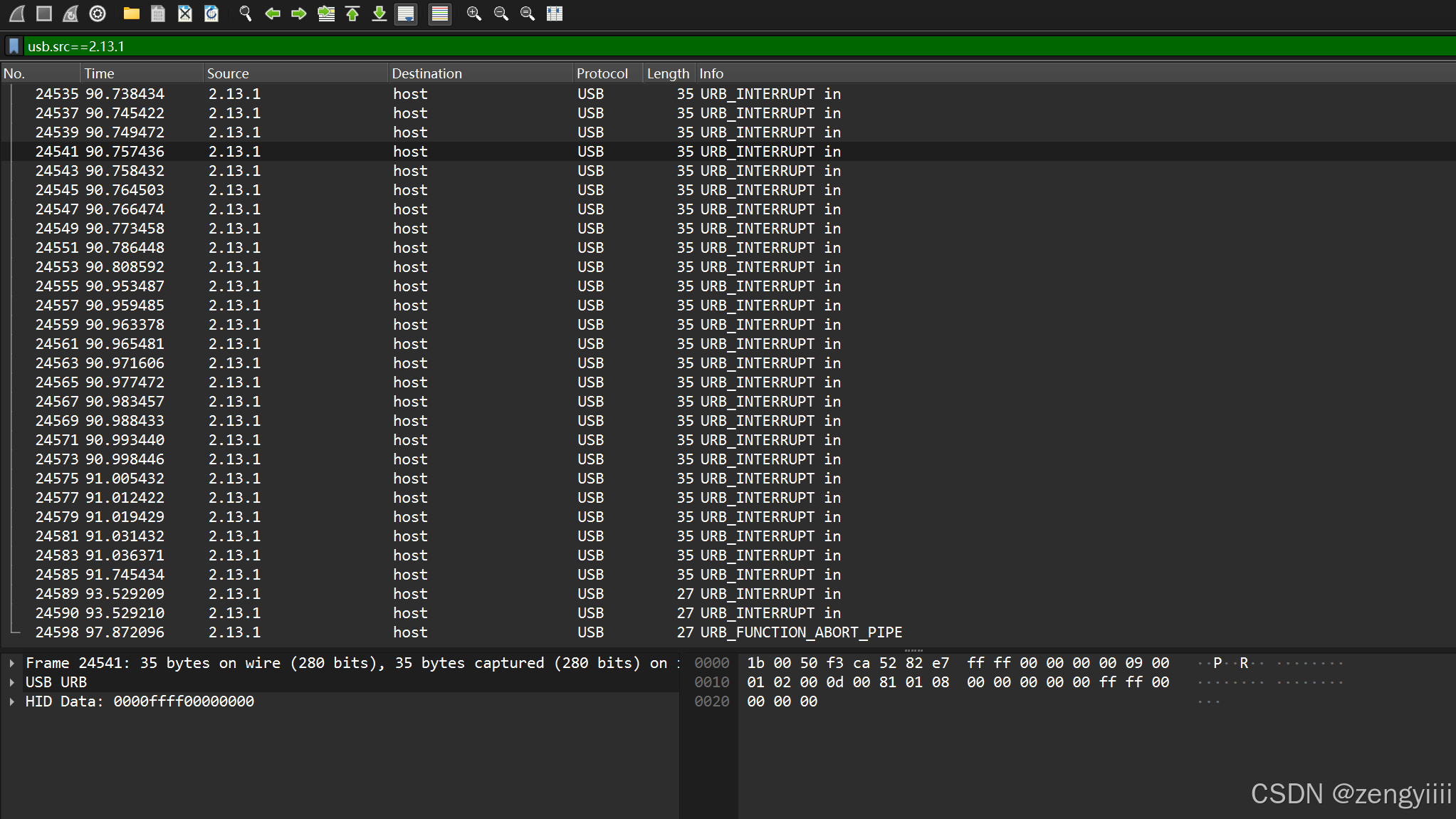Expand the Frame 24541 details section
The image size is (1456, 819).
[13, 662]
